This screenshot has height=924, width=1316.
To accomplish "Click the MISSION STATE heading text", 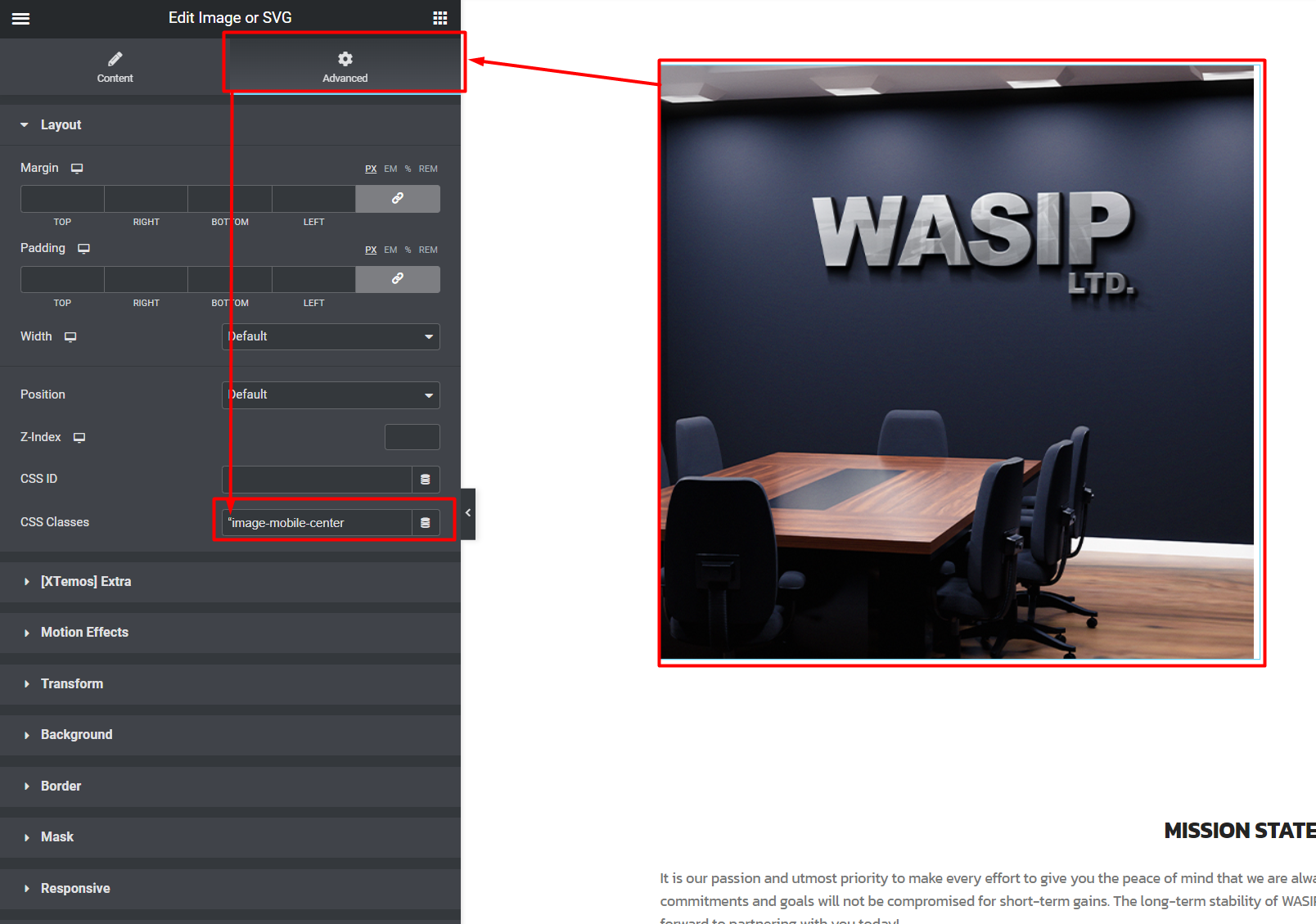I will pyautogui.click(x=1240, y=831).
